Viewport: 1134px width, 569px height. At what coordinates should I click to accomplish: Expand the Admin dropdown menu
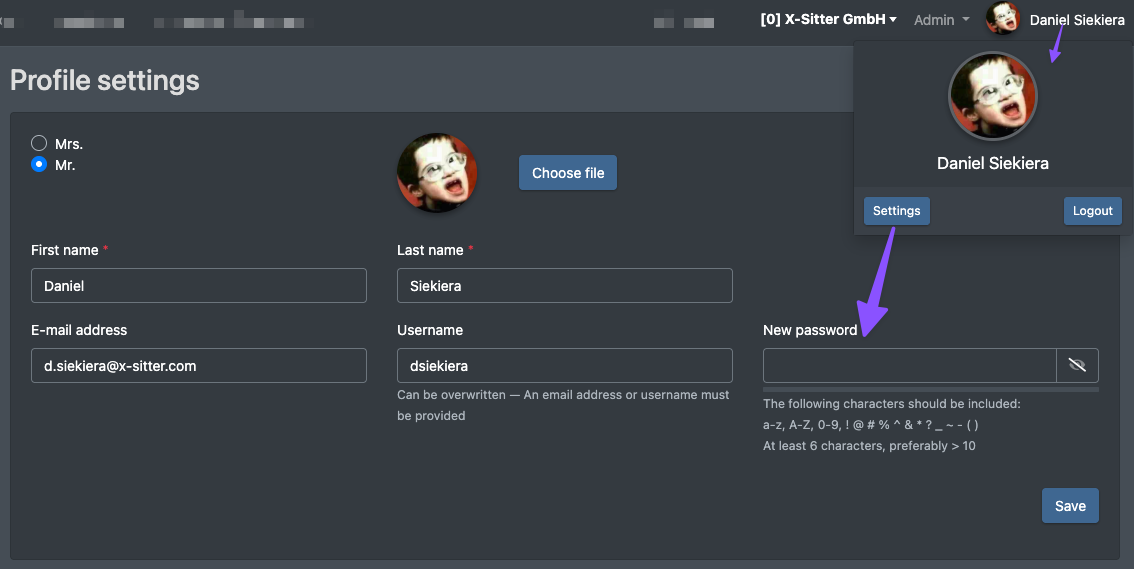pos(942,20)
